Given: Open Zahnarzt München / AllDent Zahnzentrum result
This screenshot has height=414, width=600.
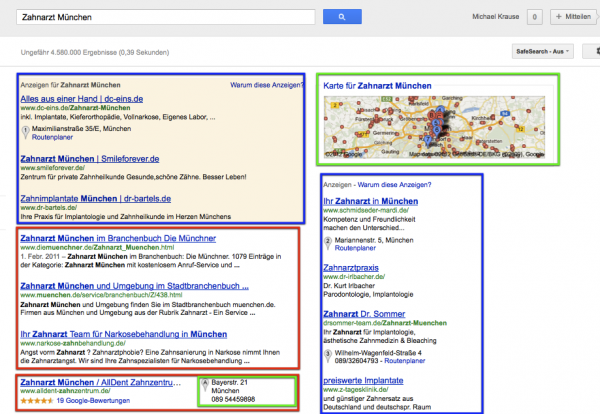Looking at the screenshot, I should coord(101,382).
